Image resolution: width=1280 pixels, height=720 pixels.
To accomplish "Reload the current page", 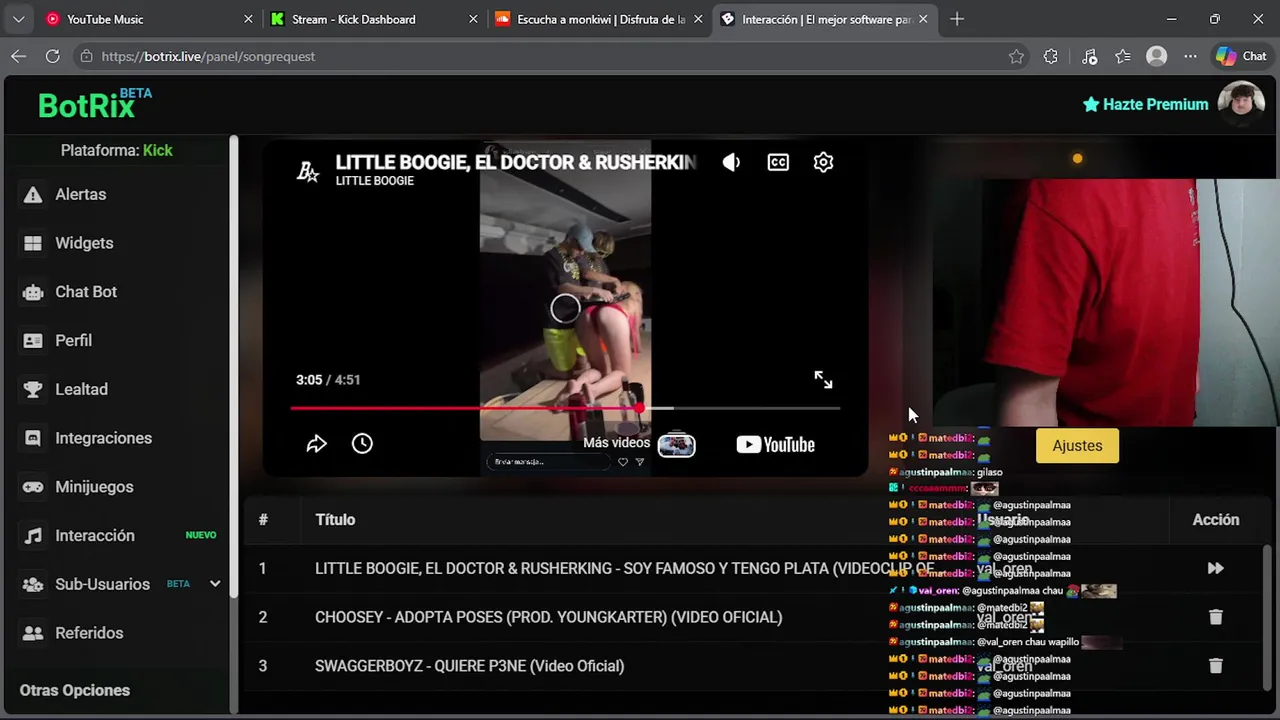I will click(x=52, y=56).
